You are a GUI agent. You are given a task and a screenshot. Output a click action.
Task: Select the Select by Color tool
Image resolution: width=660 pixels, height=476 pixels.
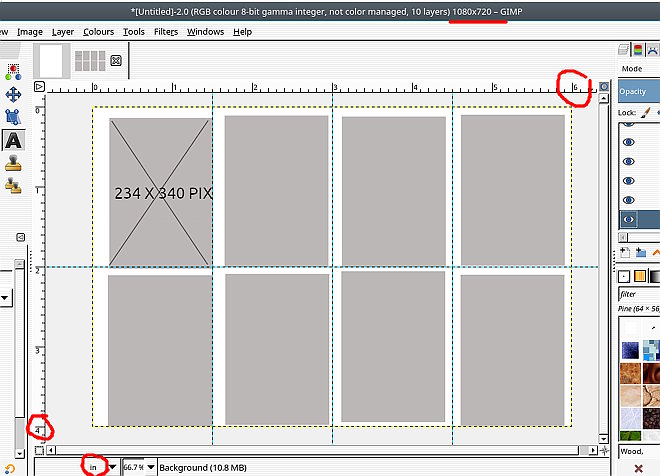[13, 72]
